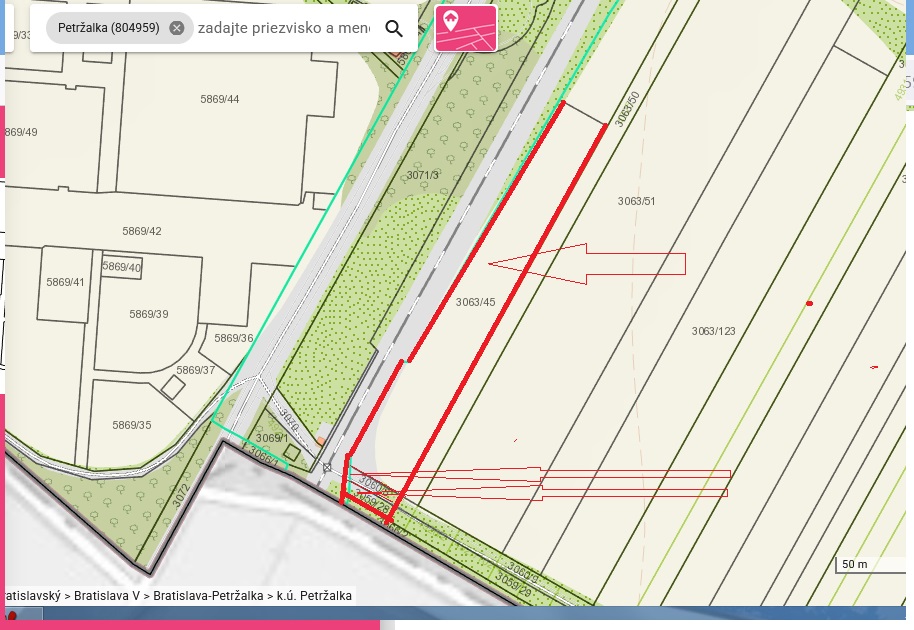
Task: Remove the Petržalka (804959) filter chip
Action: point(177,28)
